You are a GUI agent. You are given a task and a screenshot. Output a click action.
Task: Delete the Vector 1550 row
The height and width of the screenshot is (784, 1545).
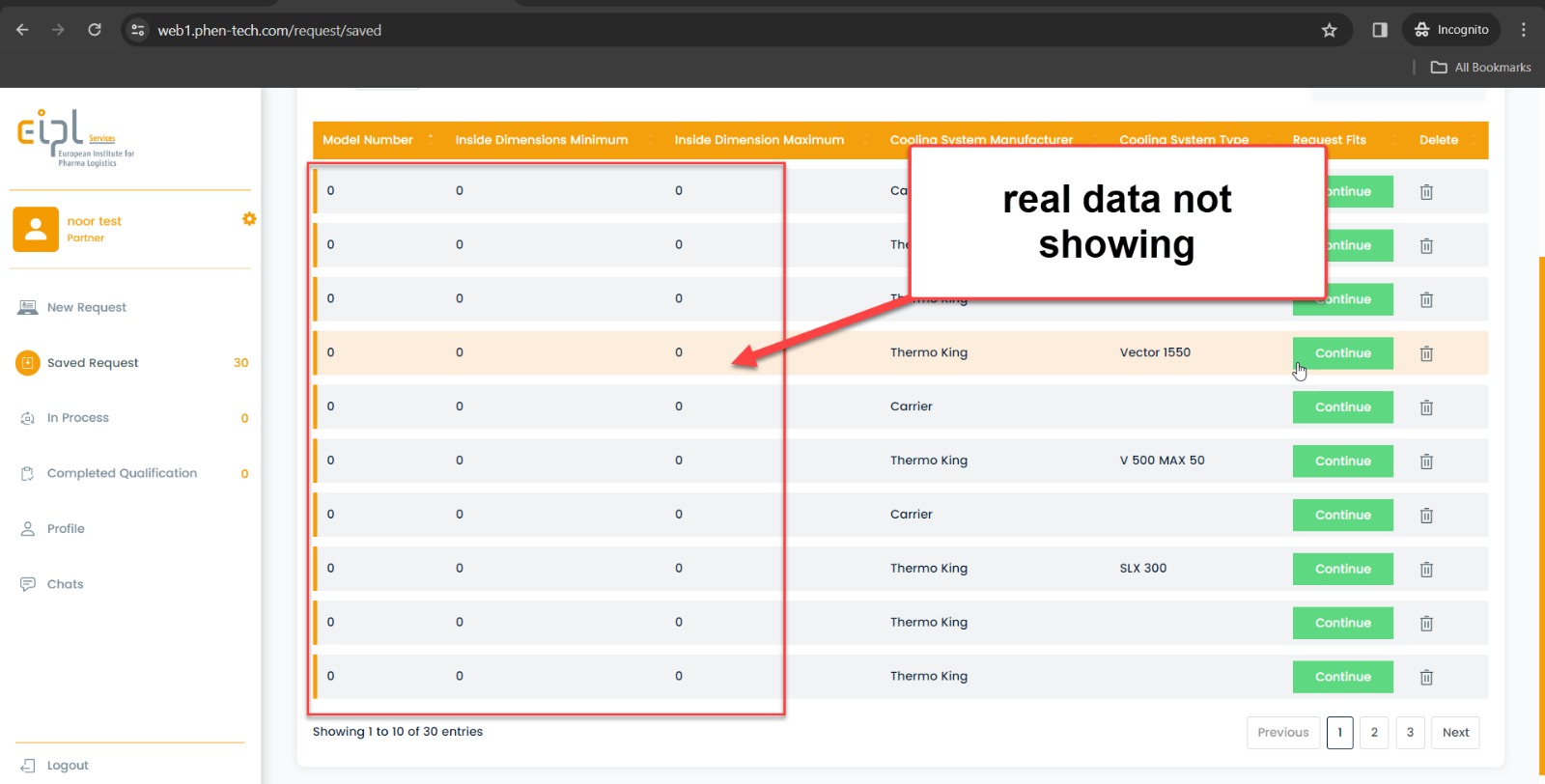tap(1426, 354)
